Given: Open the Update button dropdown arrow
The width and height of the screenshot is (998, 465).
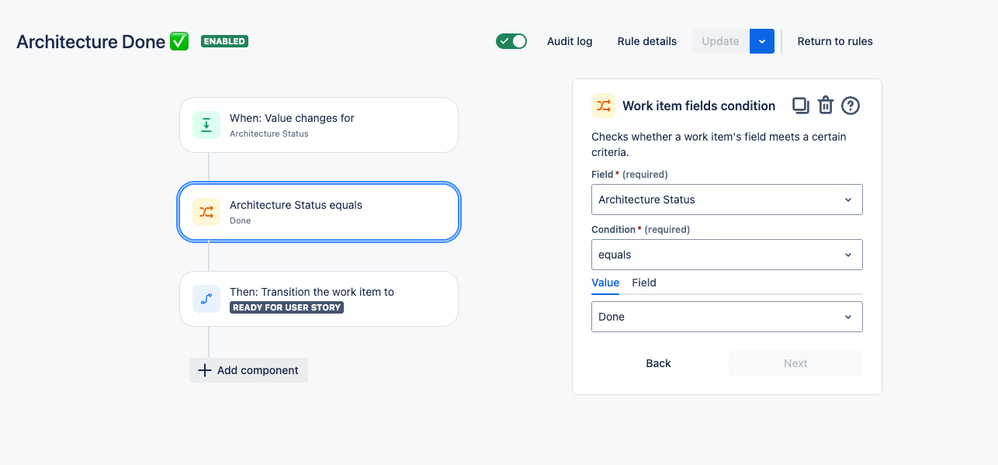Looking at the screenshot, I should click(762, 41).
